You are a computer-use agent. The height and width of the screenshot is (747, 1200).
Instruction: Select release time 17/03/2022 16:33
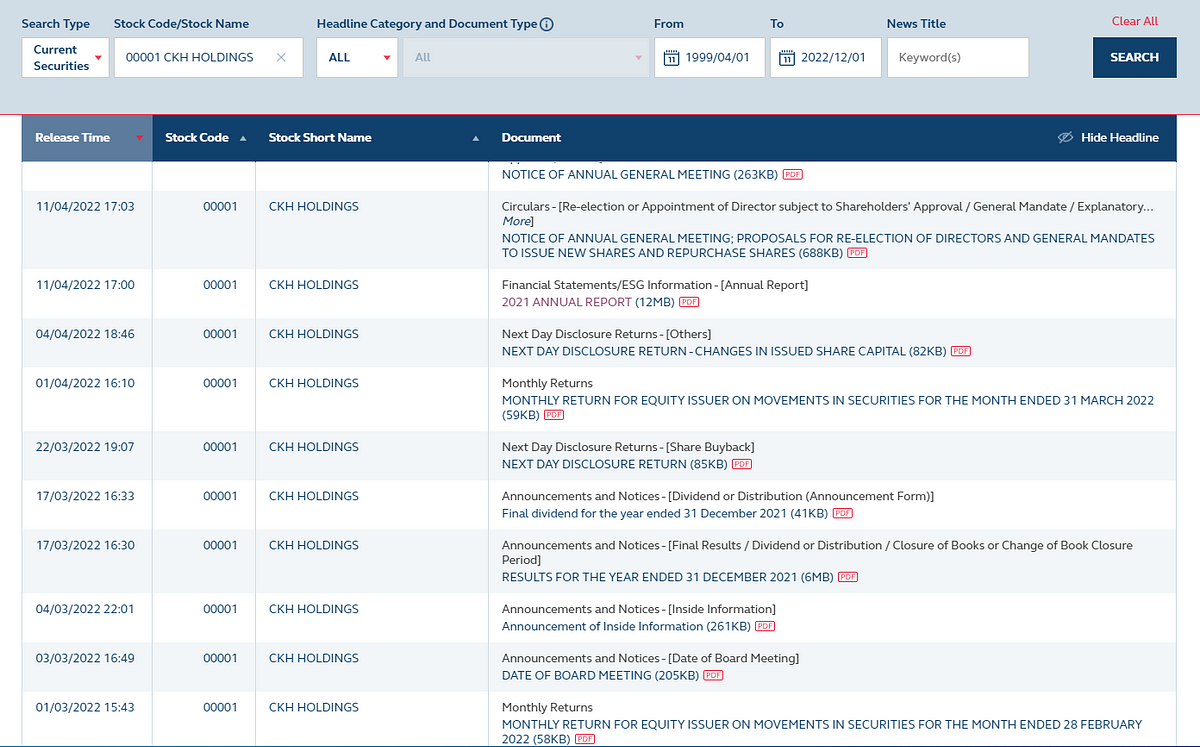85,496
